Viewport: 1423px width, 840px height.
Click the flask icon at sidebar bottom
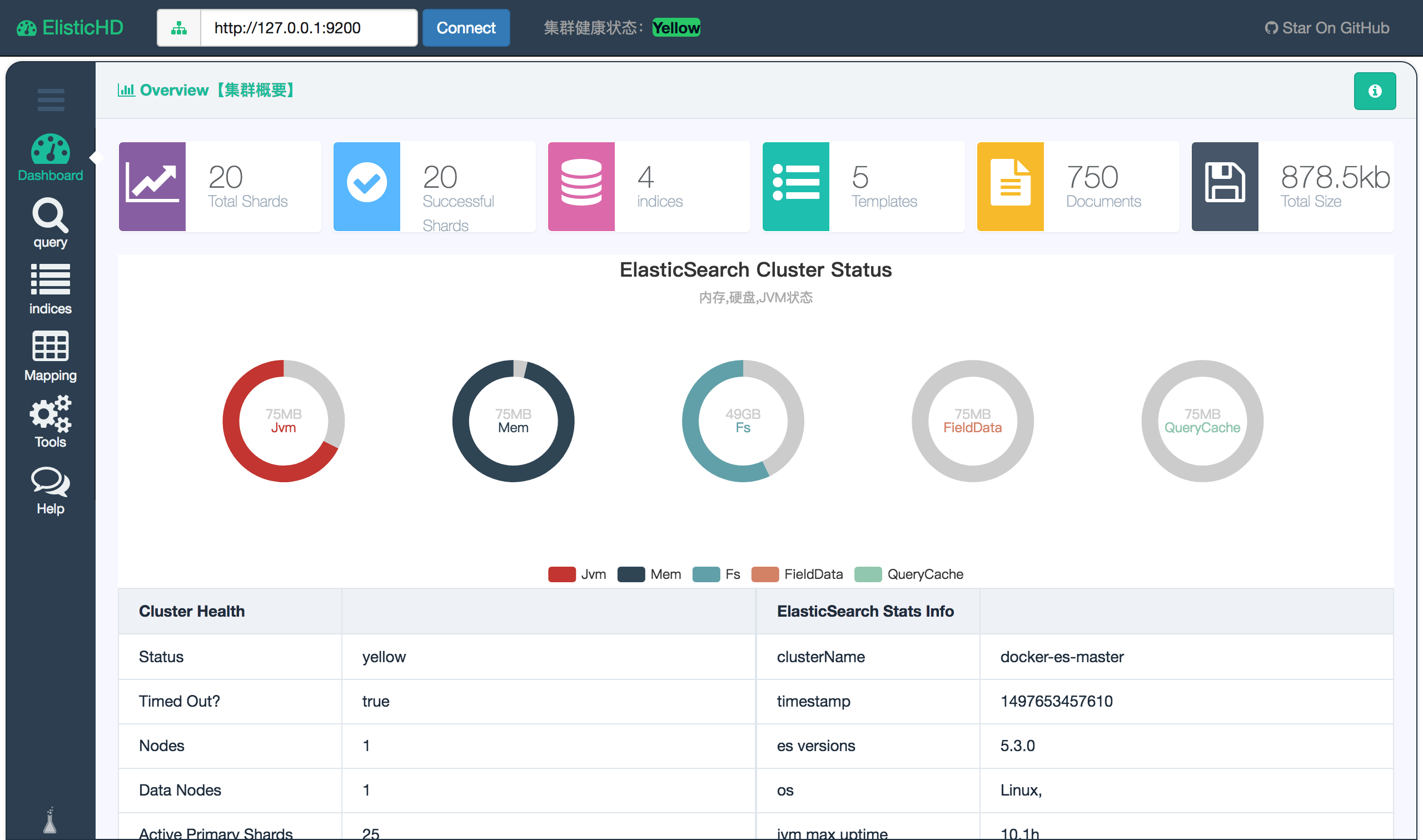point(51,820)
